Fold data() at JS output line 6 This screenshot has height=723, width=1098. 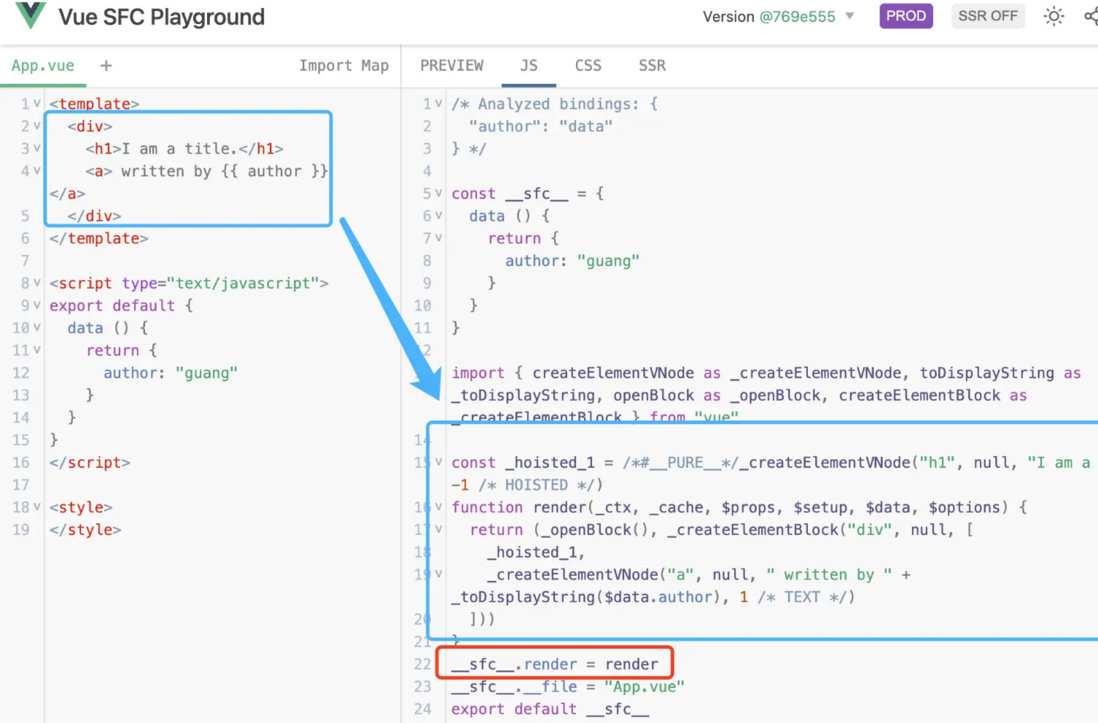click(438, 216)
